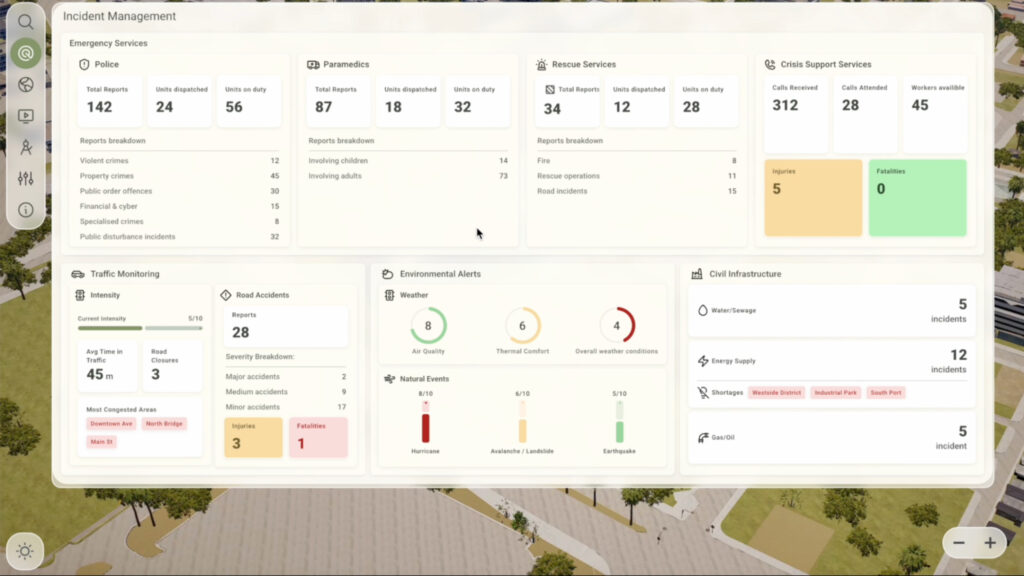Click the Gas/Oil pump icon
1024x576 pixels.
click(x=703, y=438)
